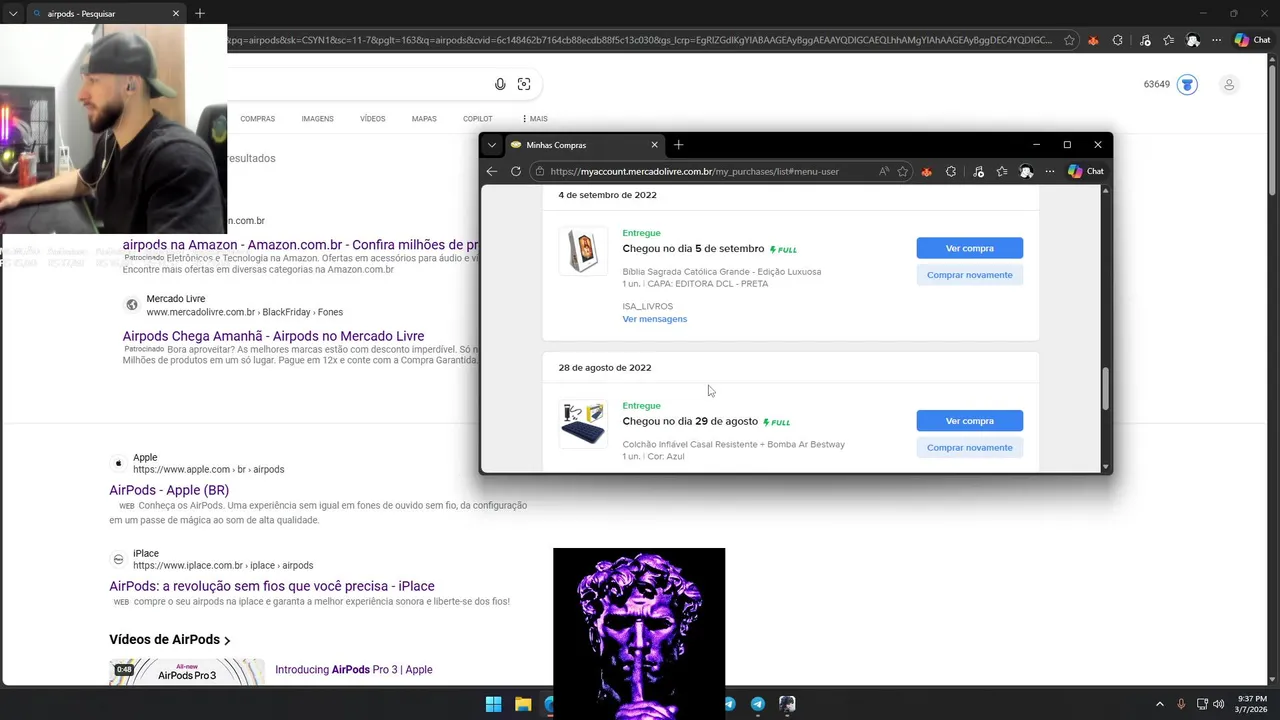Open MetaMask fox extension in front window
The width and height of the screenshot is (1280, 720).
tap(927, 171)
